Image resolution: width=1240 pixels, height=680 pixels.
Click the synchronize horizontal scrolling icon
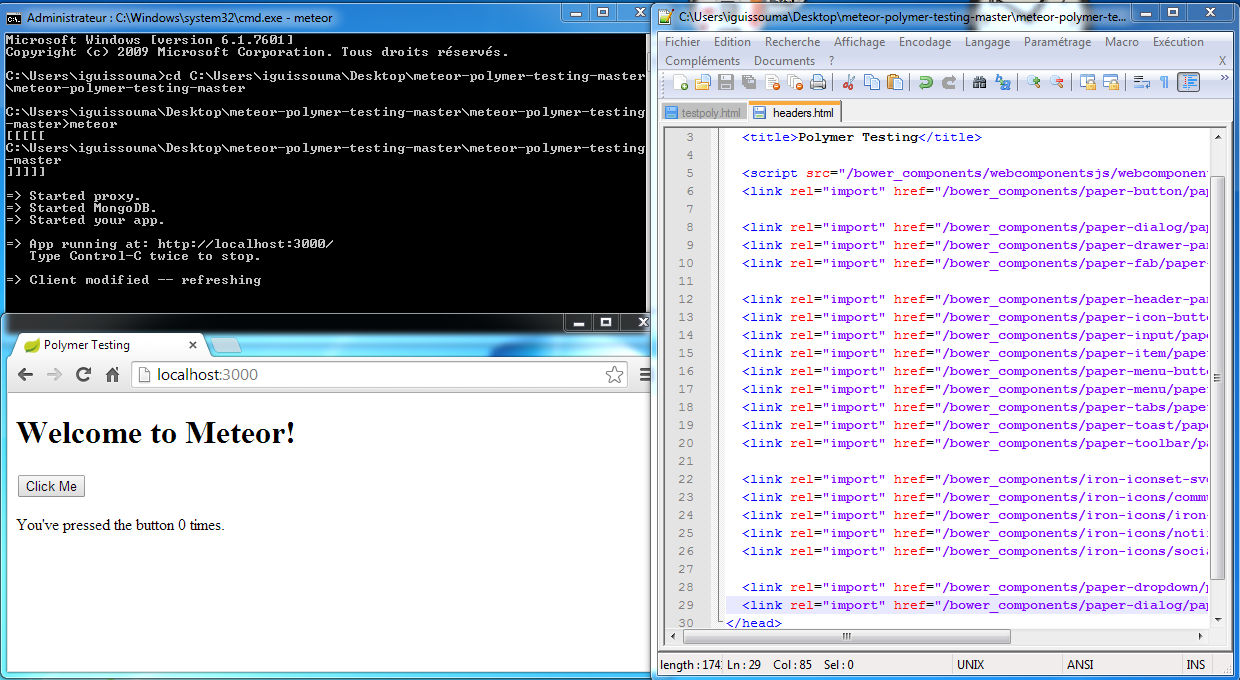(x=1111, y=82)
